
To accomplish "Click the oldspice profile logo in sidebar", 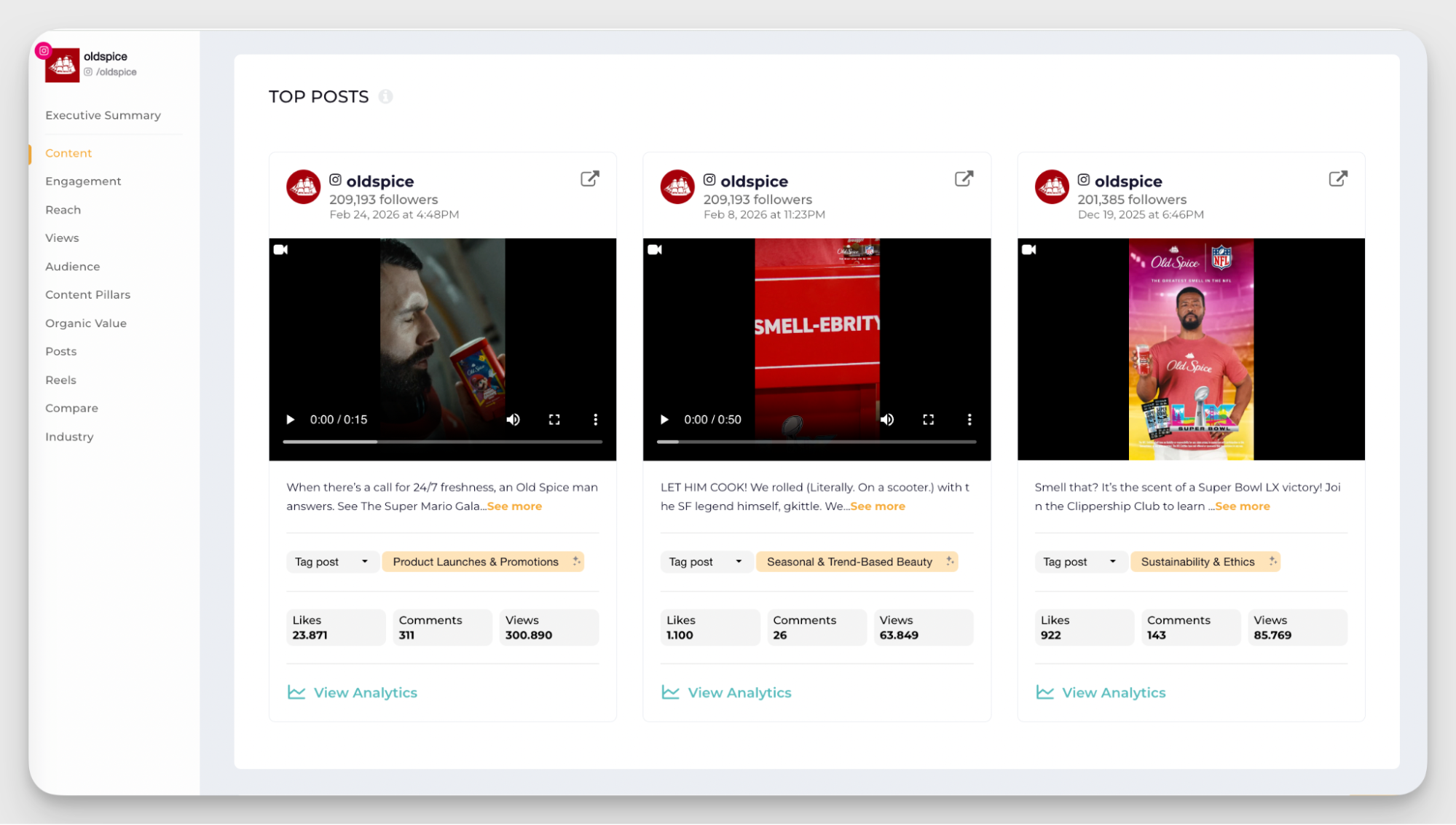I will click(x=62, y=66).
